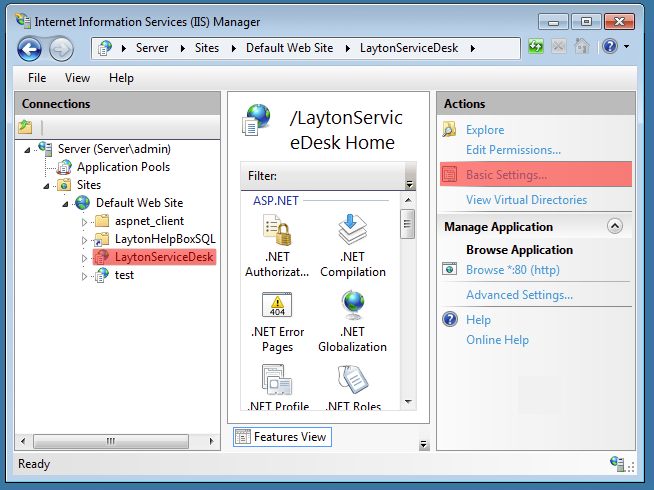Image resolution: width=654 pixels, height=490 pixels.
Task: Click the Browse *:80 browser icon
Action: coord(450,269)
